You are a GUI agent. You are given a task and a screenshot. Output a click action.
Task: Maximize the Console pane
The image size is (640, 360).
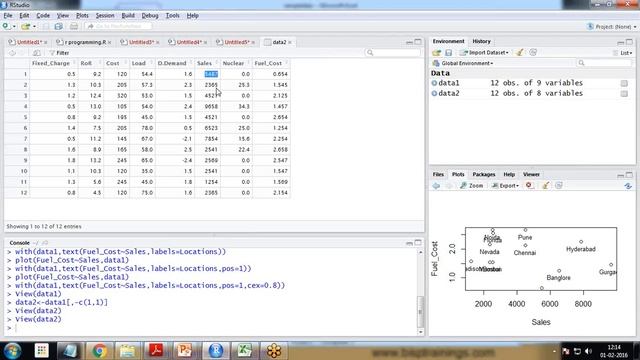(x=418, y=243)
